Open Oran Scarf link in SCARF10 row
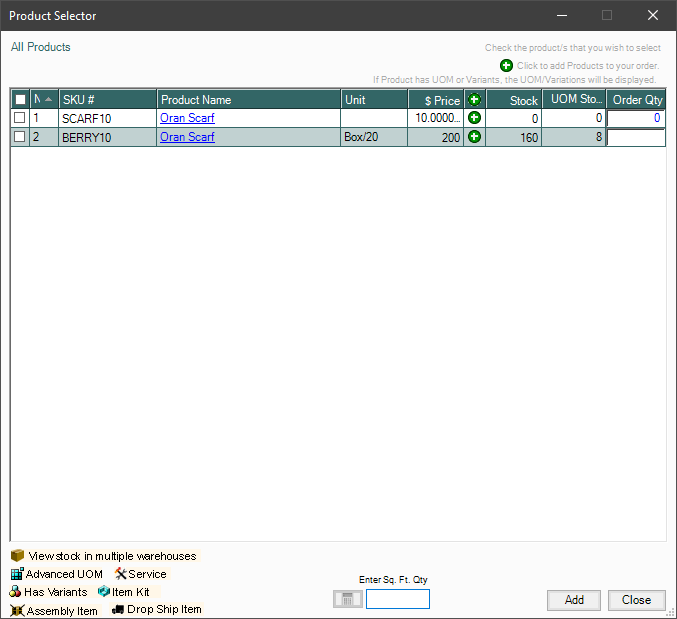 [187, 118]
